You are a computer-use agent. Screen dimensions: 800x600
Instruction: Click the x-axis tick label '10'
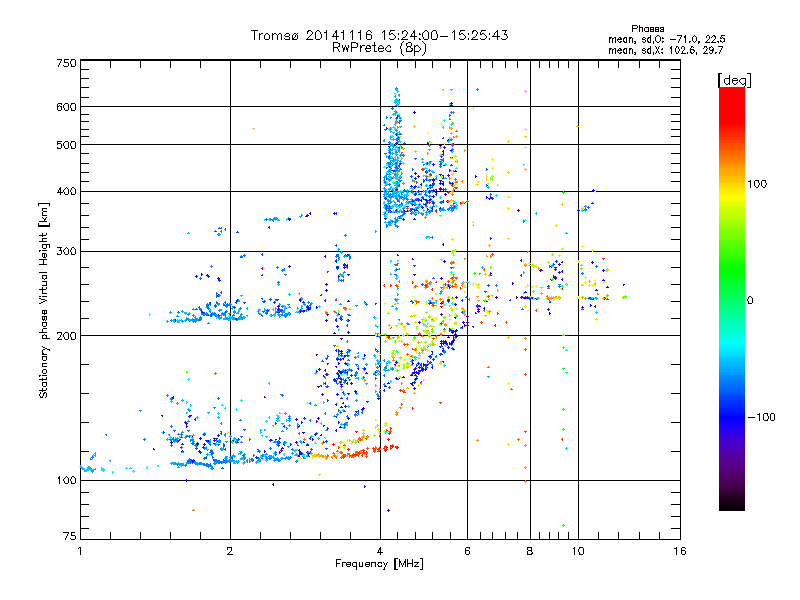[x=578, y=551]
